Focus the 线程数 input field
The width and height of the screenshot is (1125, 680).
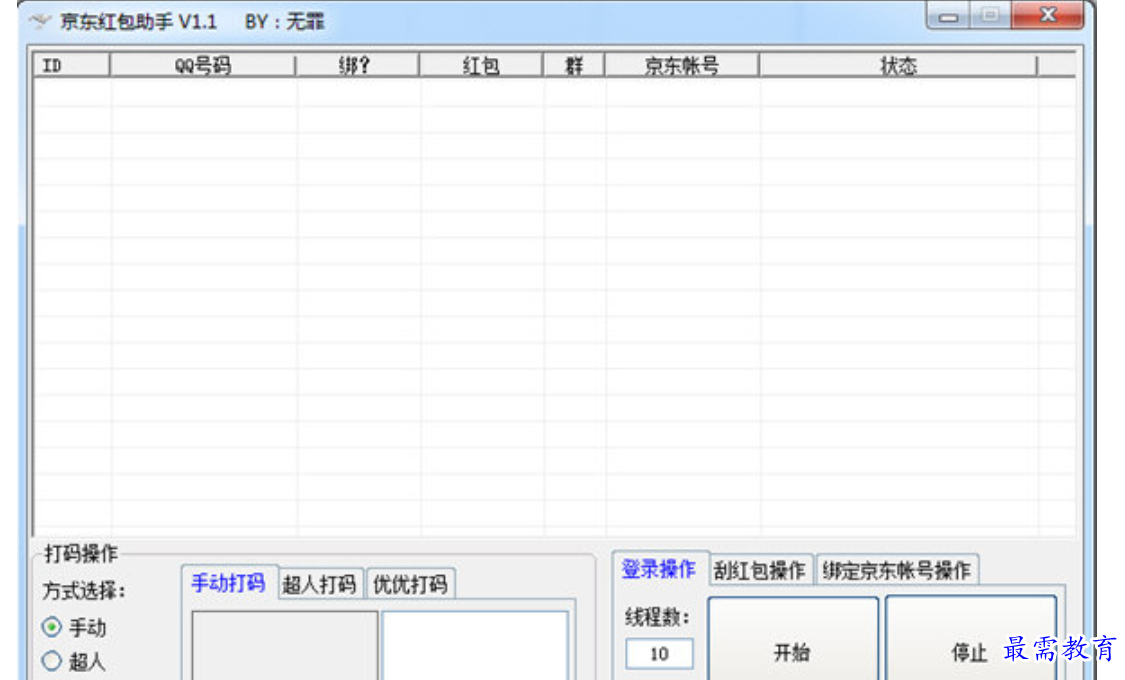[659, 653]
